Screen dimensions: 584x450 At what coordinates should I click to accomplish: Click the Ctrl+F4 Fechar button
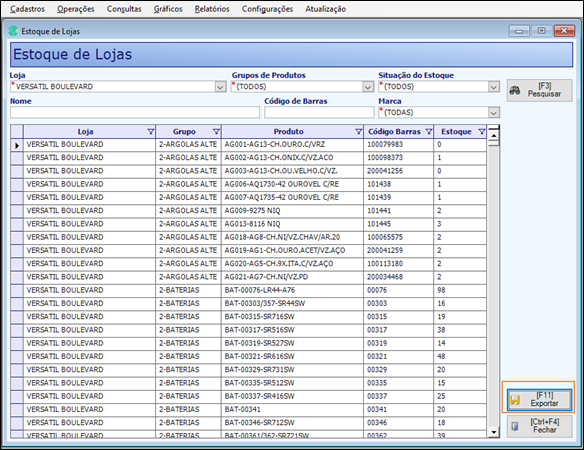539,426
